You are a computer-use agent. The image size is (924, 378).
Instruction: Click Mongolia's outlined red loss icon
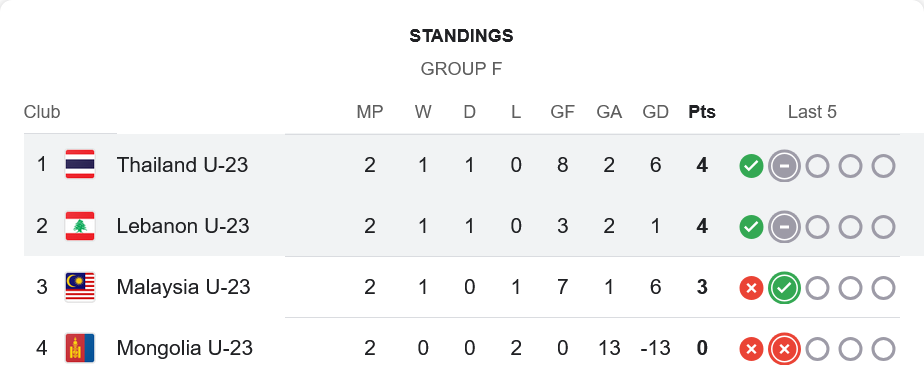(x=784, y=350)
